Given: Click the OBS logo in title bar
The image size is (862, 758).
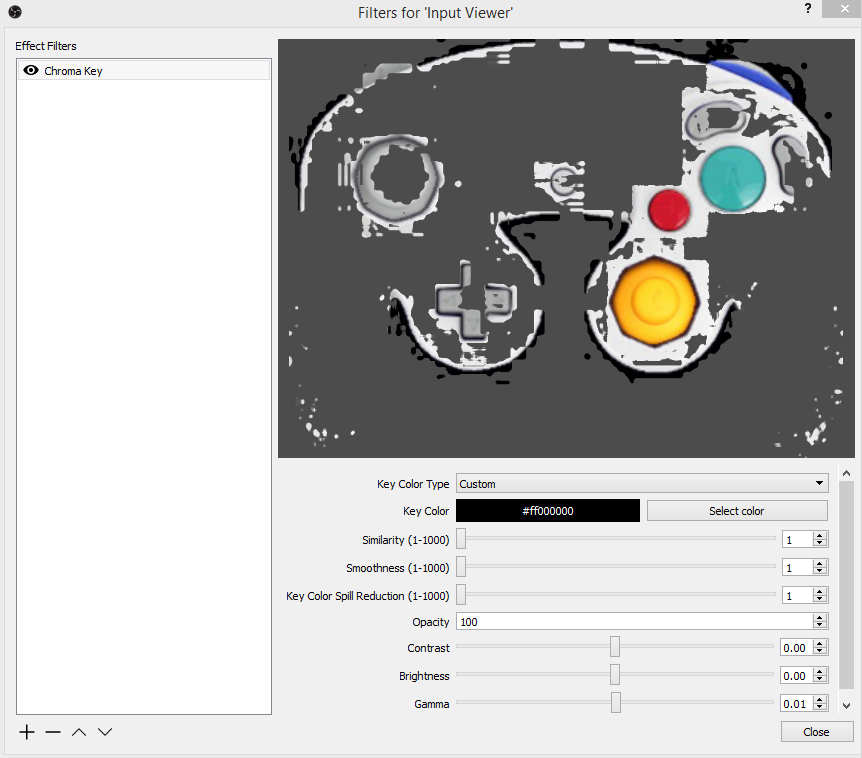Looking at the screenshot, I should pos(15,12).
